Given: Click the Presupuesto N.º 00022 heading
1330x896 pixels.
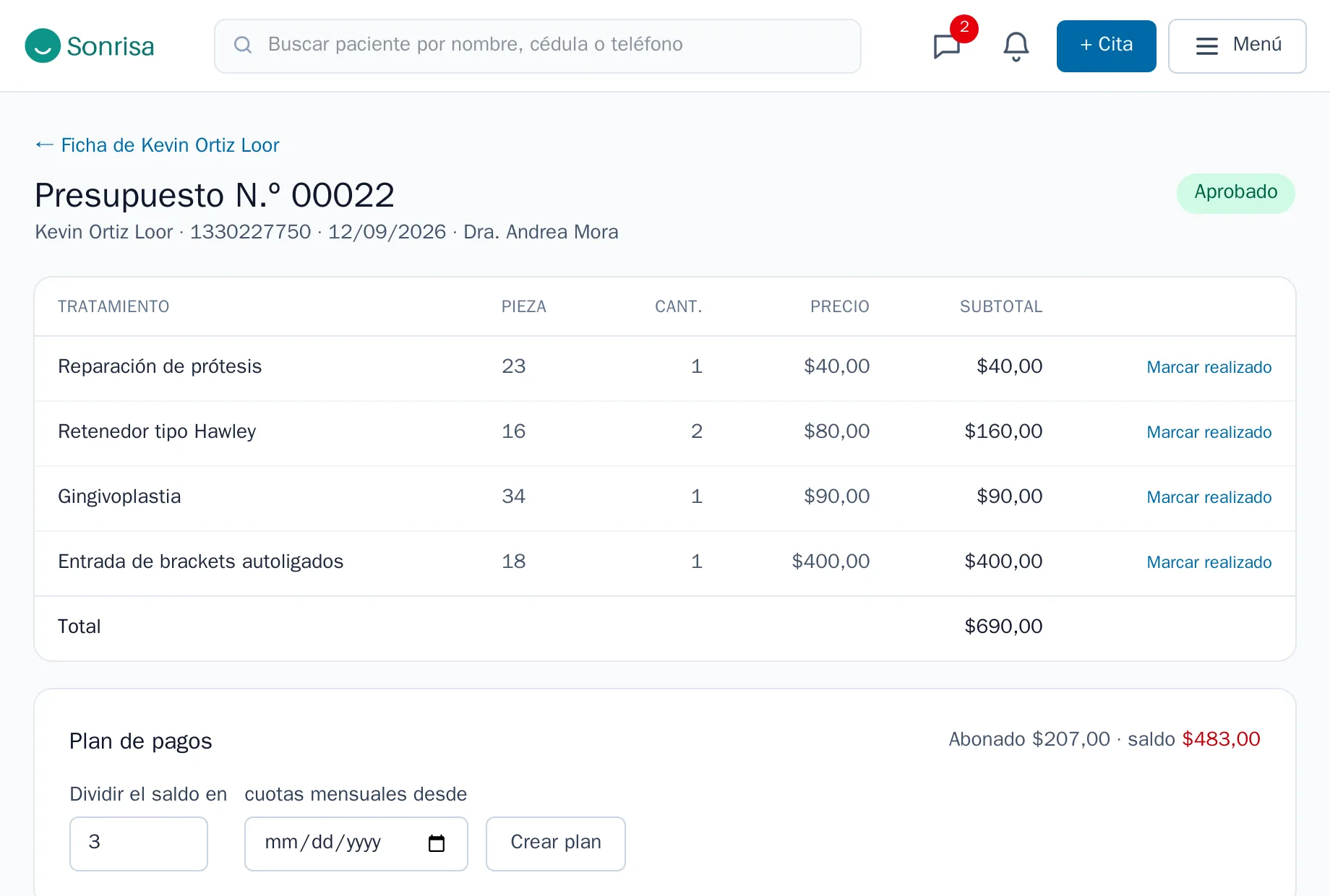Looking at the screenshot, I should click(215, 195).
